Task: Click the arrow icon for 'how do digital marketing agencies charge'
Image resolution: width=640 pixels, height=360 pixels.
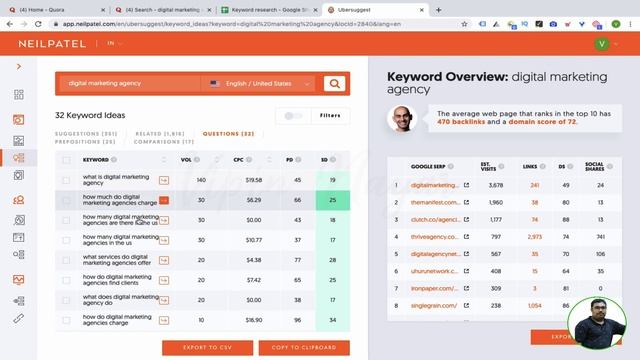Action: (x=164, y=320)
